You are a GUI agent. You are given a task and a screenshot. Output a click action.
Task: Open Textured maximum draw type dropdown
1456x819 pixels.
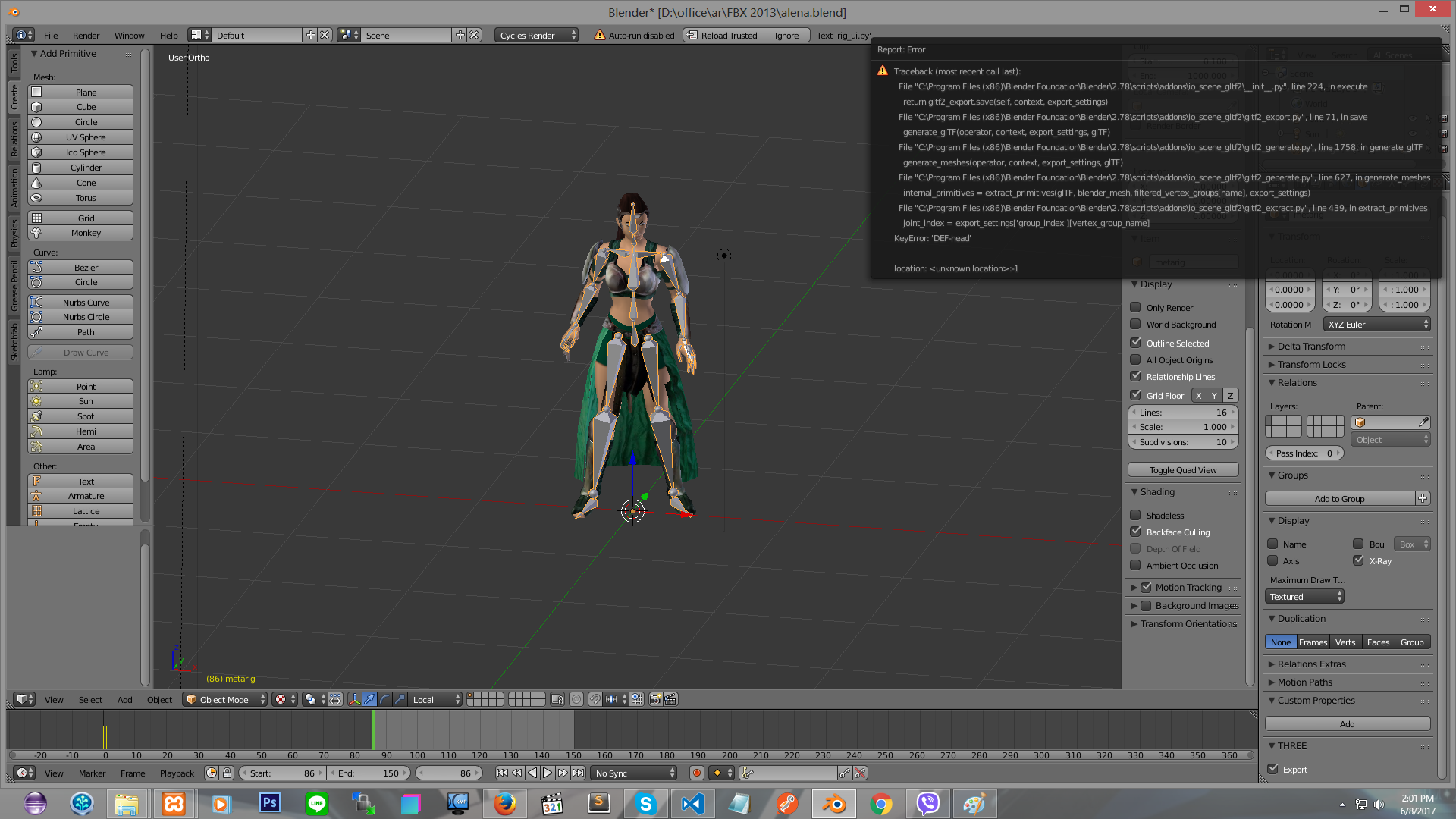[1304, 597]
